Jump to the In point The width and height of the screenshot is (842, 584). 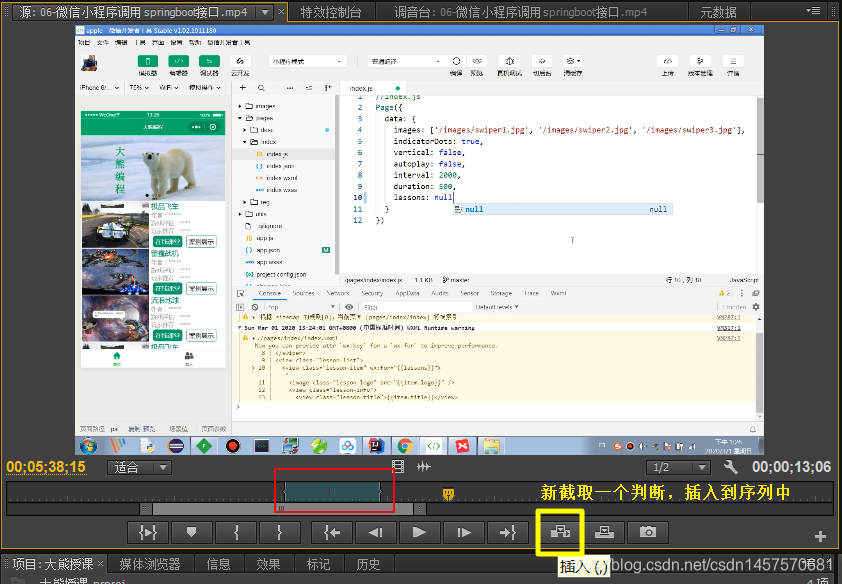coord(332,532)
